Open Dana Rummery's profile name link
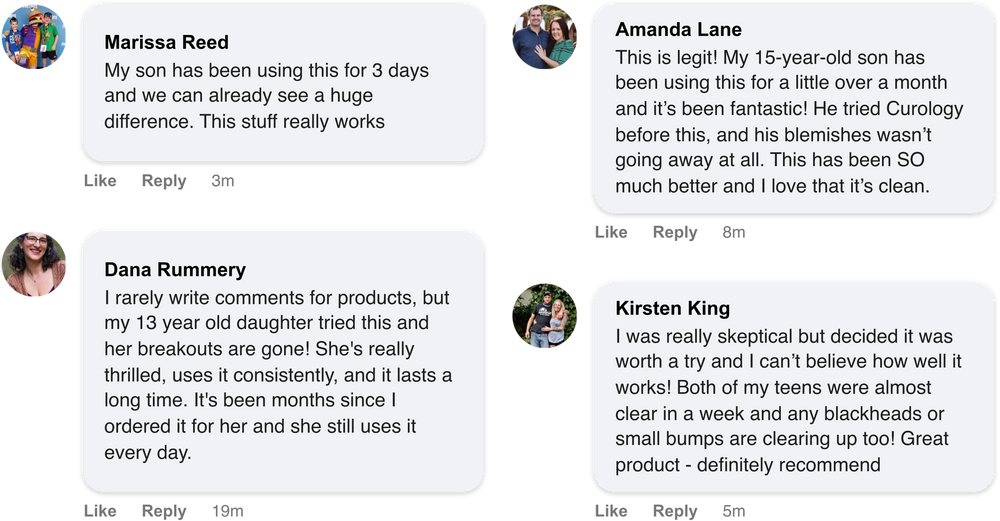This screenshot has height=521, width=1000. 175,270
